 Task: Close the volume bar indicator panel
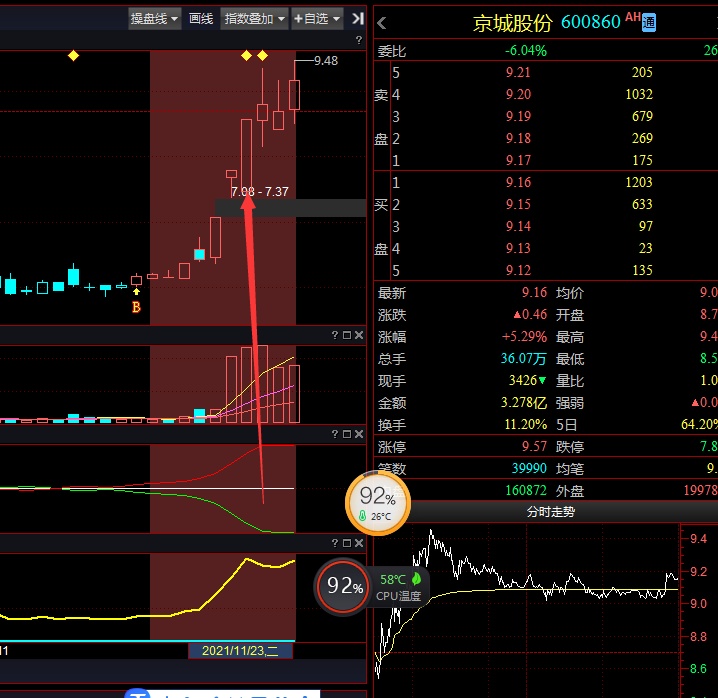(359, 335)
